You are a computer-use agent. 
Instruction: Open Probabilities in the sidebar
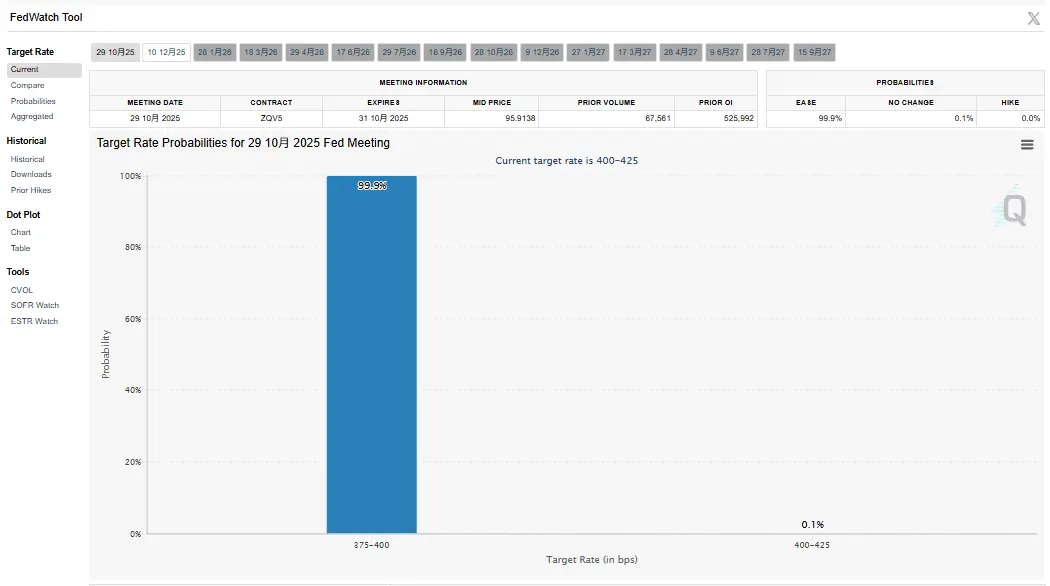click(33, 101)
